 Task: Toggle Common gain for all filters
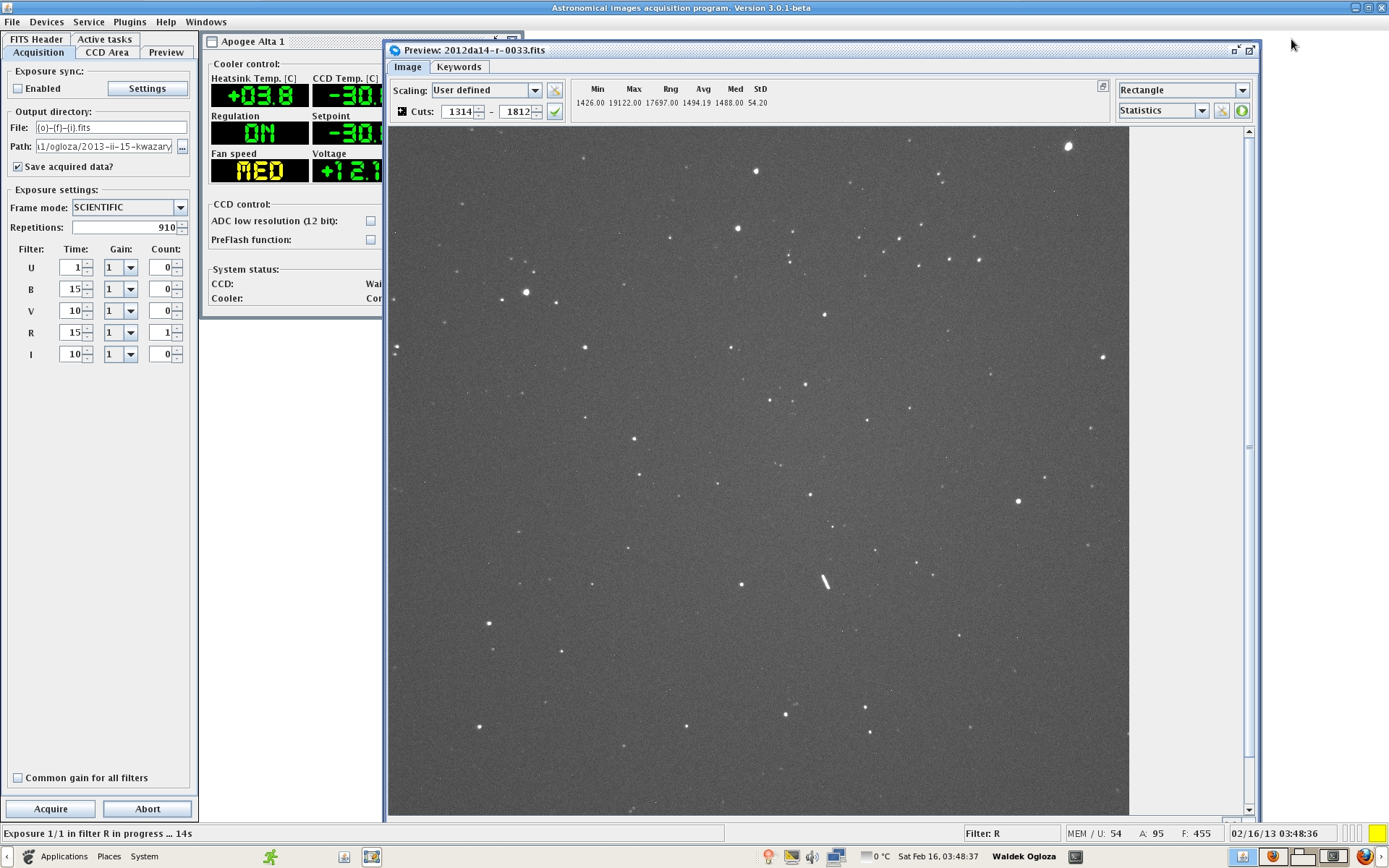tap(18, 778)
